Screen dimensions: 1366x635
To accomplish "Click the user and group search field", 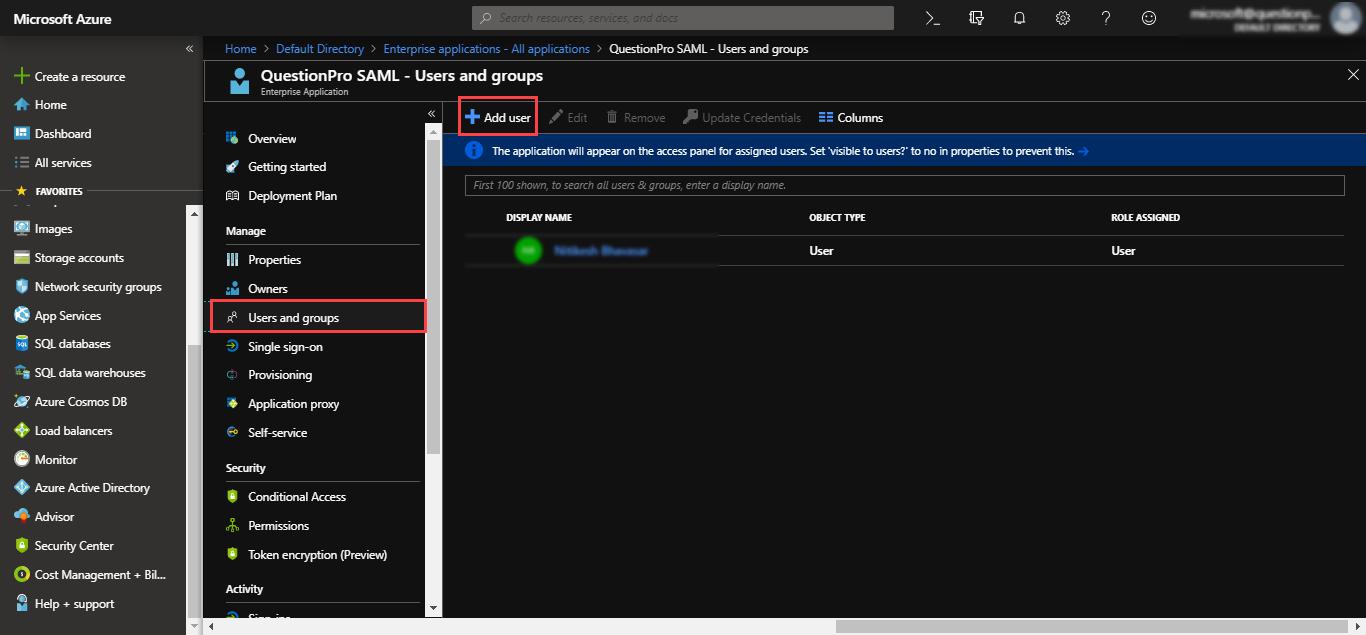I will [904, 186].
